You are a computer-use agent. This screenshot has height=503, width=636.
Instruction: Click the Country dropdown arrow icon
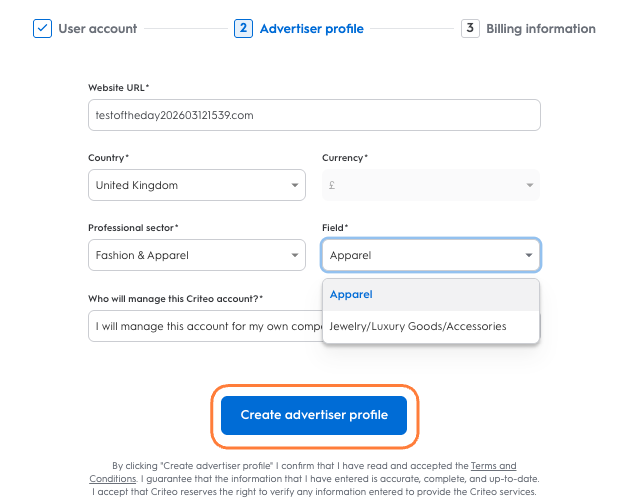295,185
